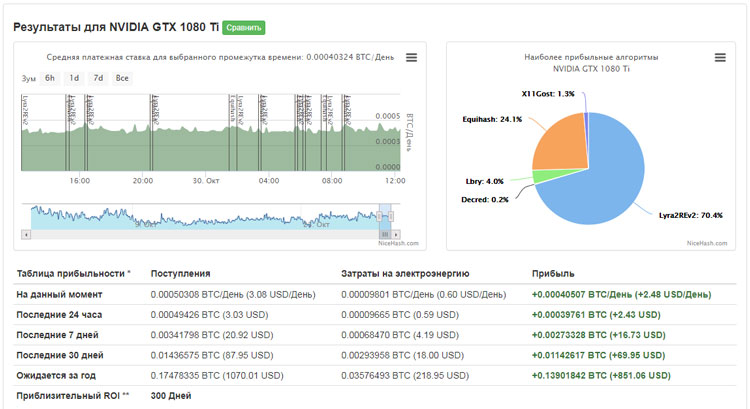Click the Equihash: 24.1% label
750x409 pixels.
pyautogui.click(x=492, y=119)
